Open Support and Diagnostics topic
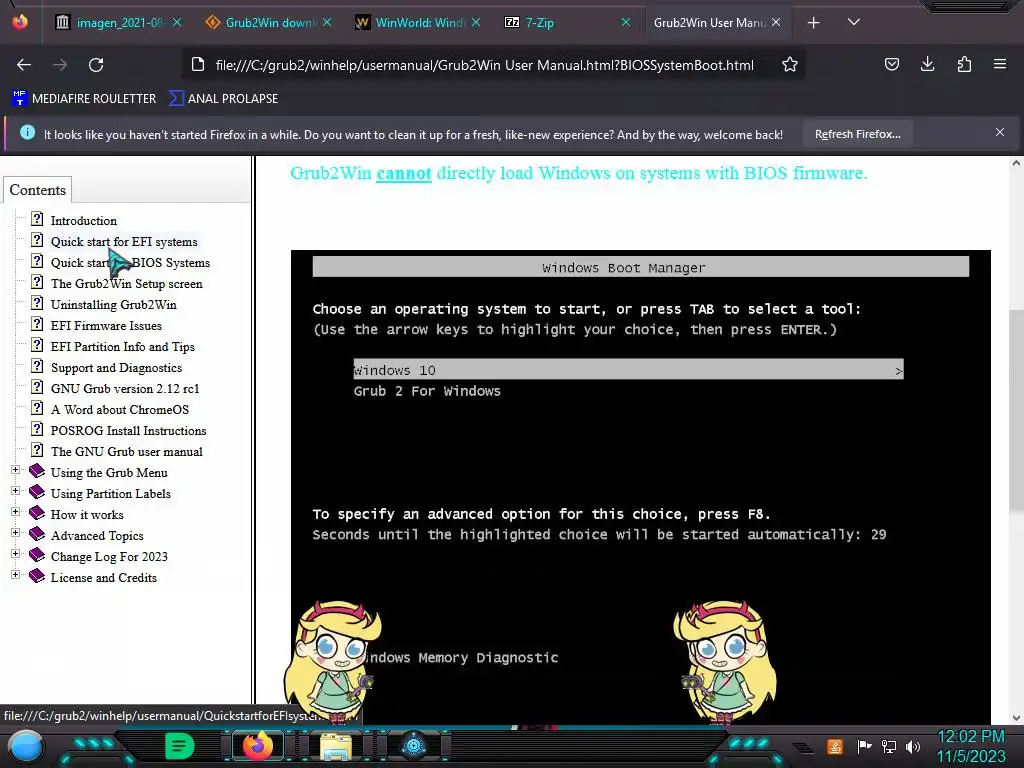This screenshot has width=1024, height=768. [x=116, y=368]
